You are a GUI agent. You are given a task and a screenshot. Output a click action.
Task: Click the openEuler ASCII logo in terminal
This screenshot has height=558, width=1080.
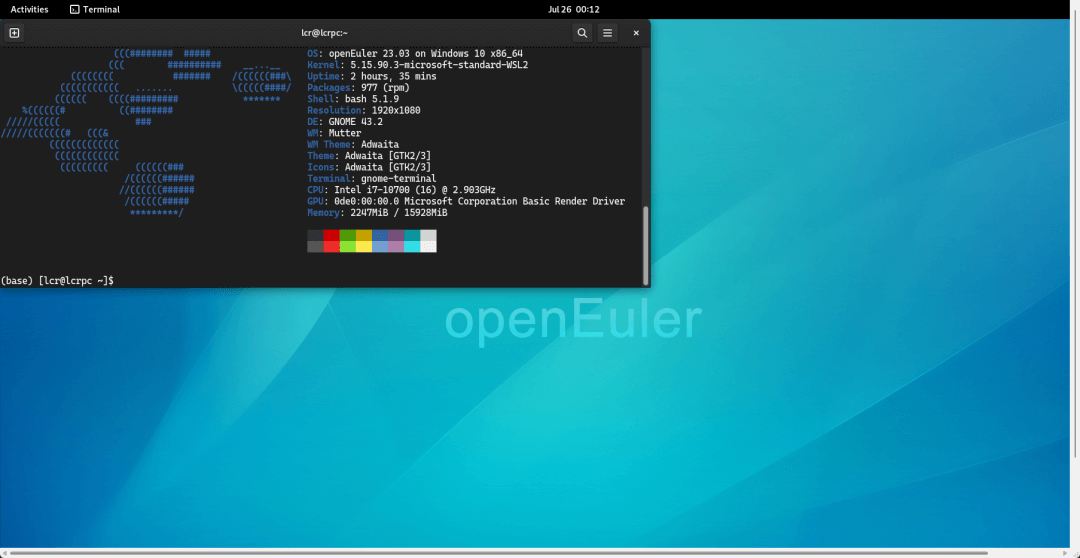click(x=150, y=130)
